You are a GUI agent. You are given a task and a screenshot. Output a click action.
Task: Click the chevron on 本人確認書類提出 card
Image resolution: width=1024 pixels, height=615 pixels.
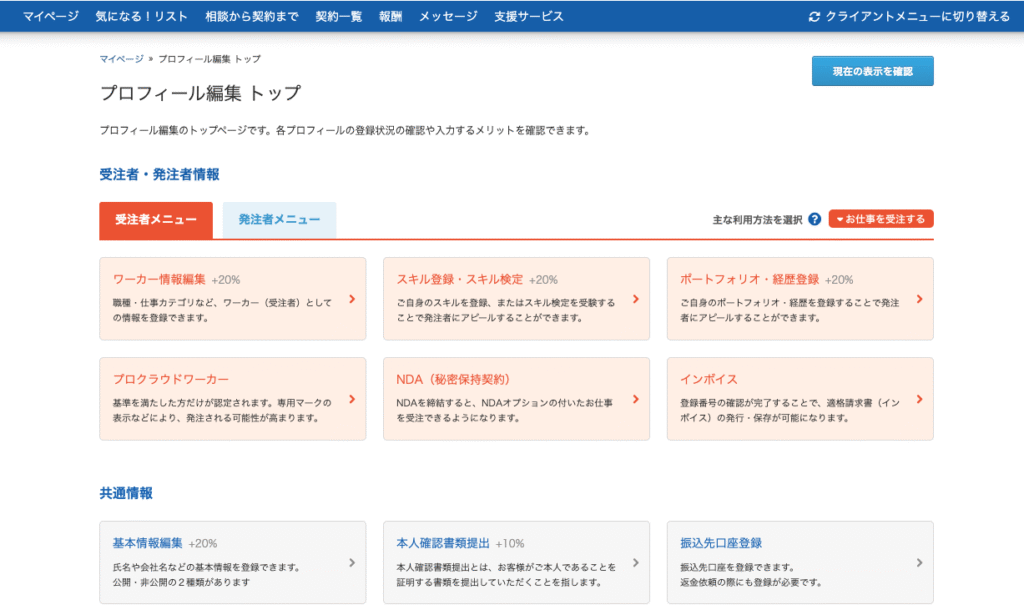click(635, 563)
